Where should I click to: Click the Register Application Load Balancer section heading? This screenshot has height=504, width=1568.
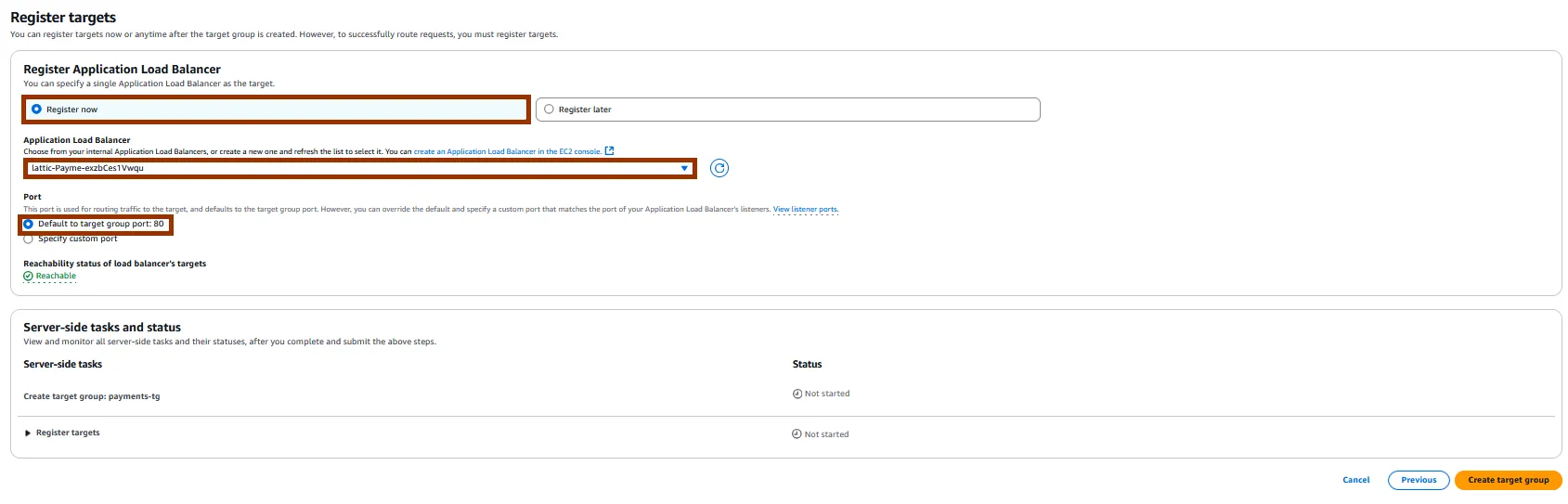click(122, 70)
